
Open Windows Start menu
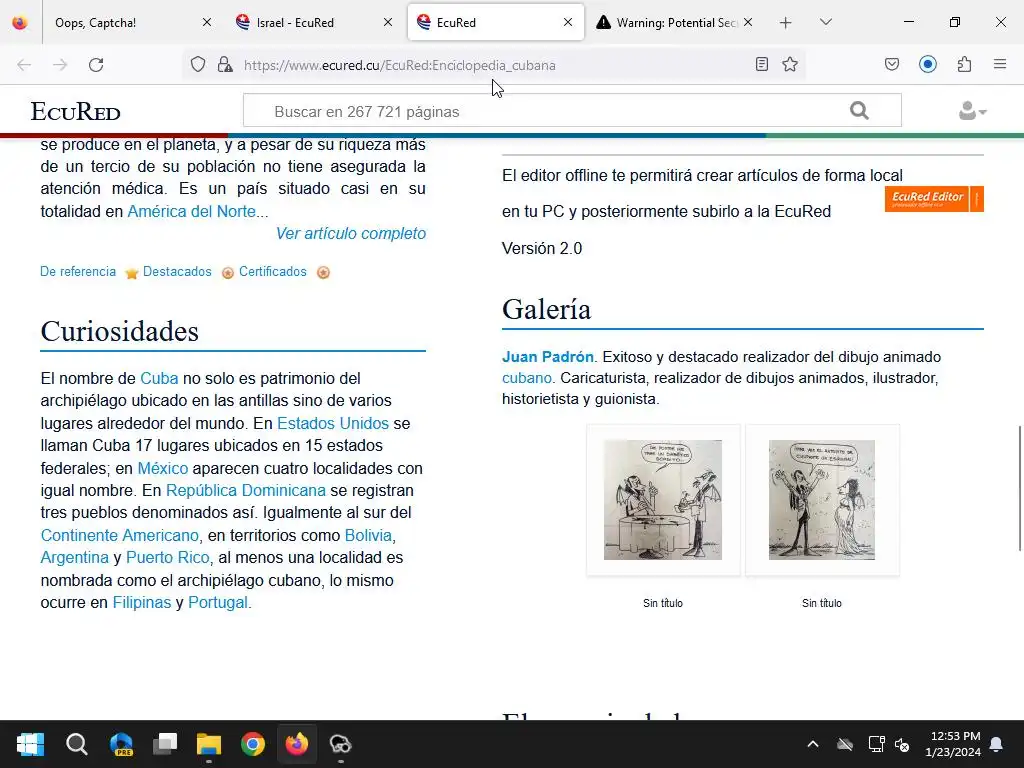[30, 744]
